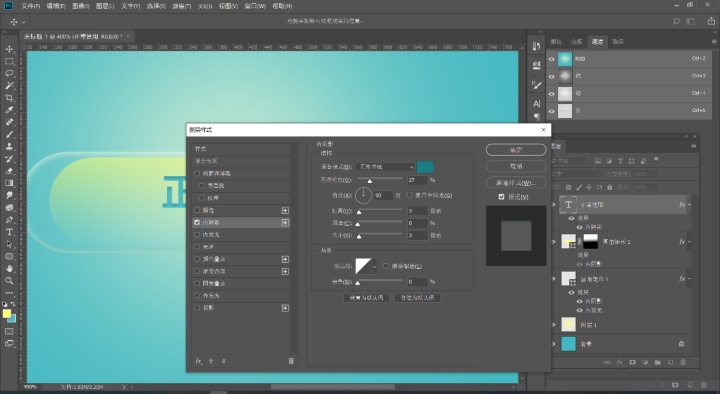This screenshot has width=720, height=394.
Task: Select the Rectangular Marquee tool
Action: pyautogui.click(x=9, y=61)
